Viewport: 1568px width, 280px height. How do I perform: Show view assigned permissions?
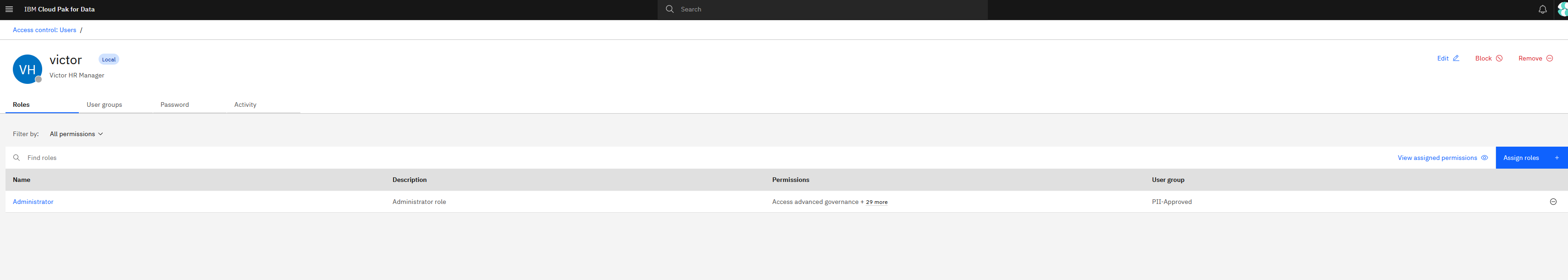click(x=1442, y=158)
